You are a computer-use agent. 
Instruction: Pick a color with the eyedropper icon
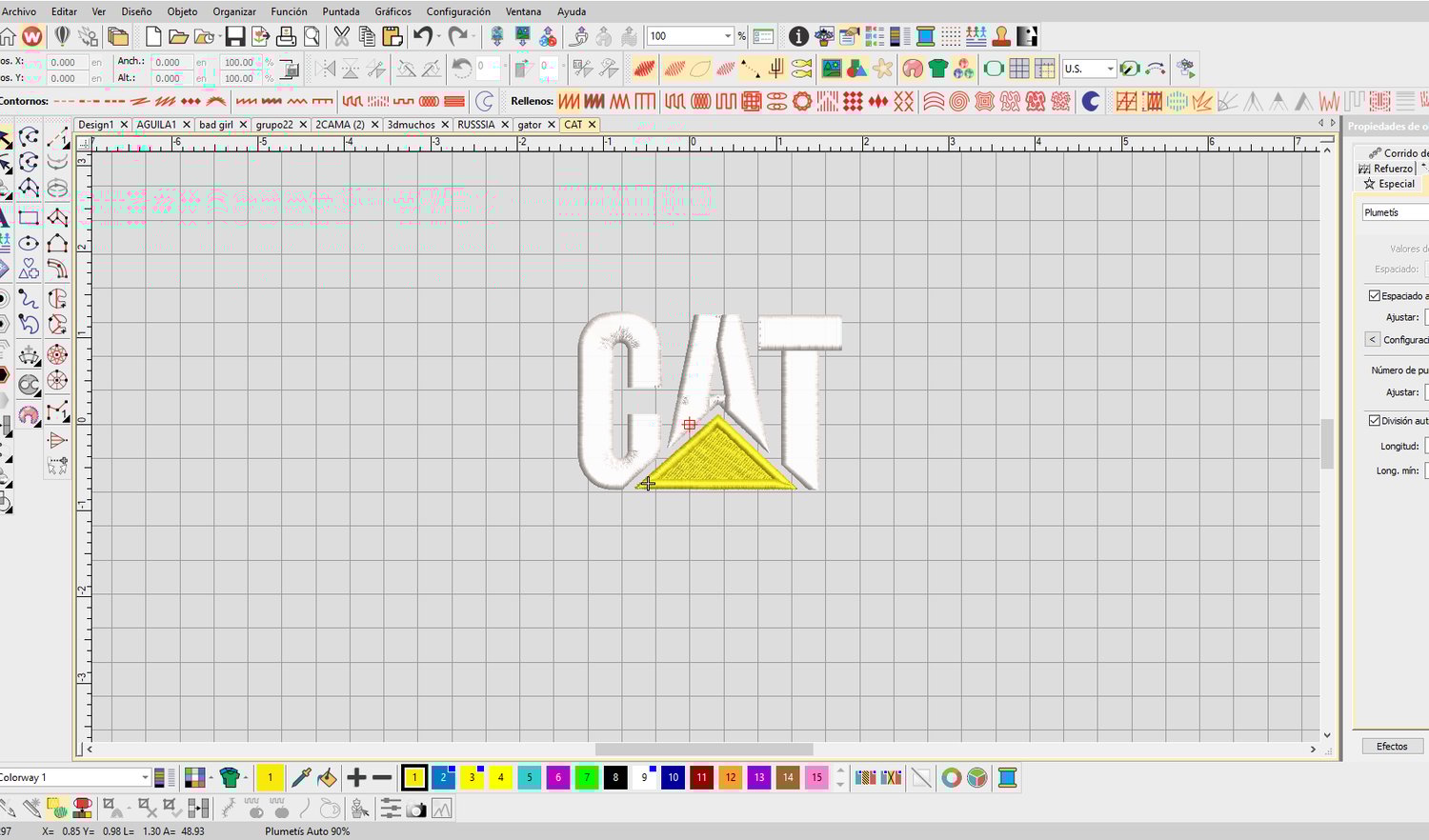click(x=301, y=778)
